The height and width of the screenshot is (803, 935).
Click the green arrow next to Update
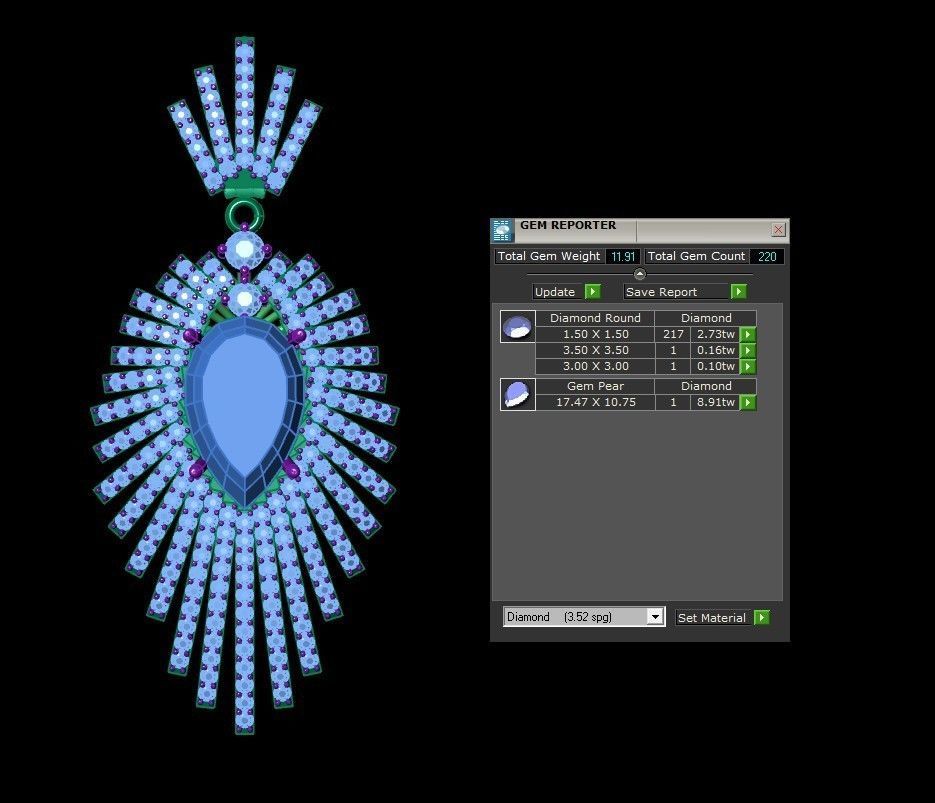593,292
